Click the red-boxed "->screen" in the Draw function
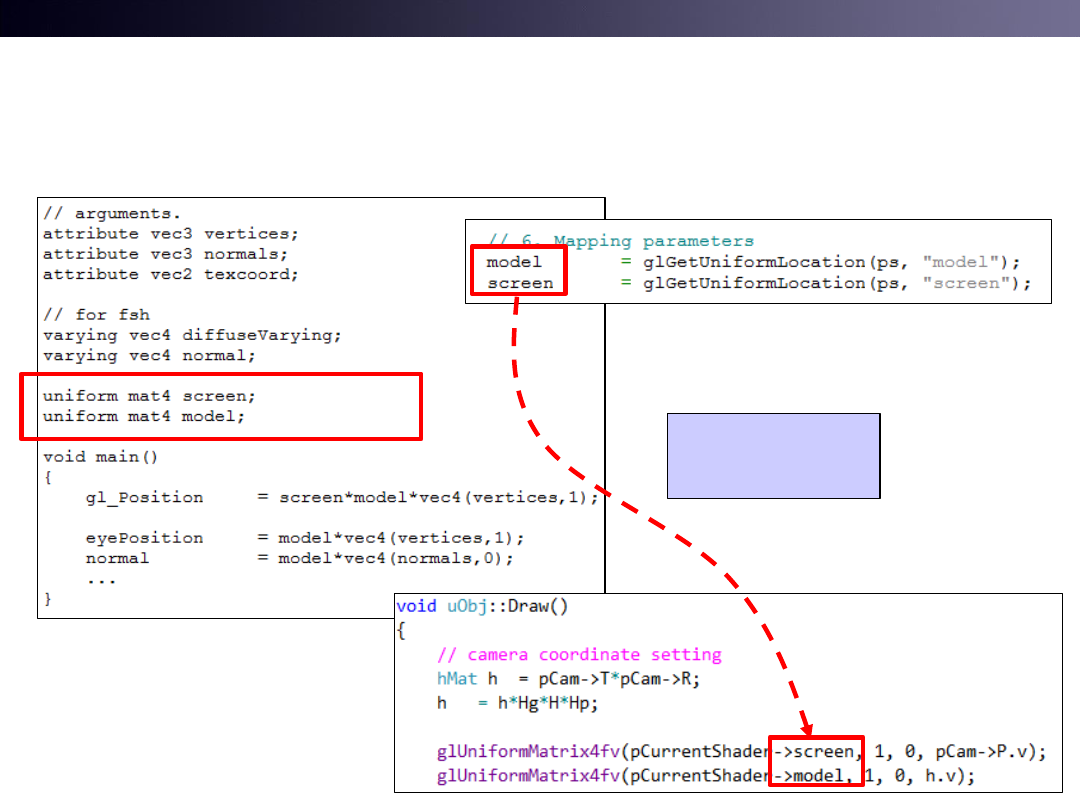 point(815,751)
